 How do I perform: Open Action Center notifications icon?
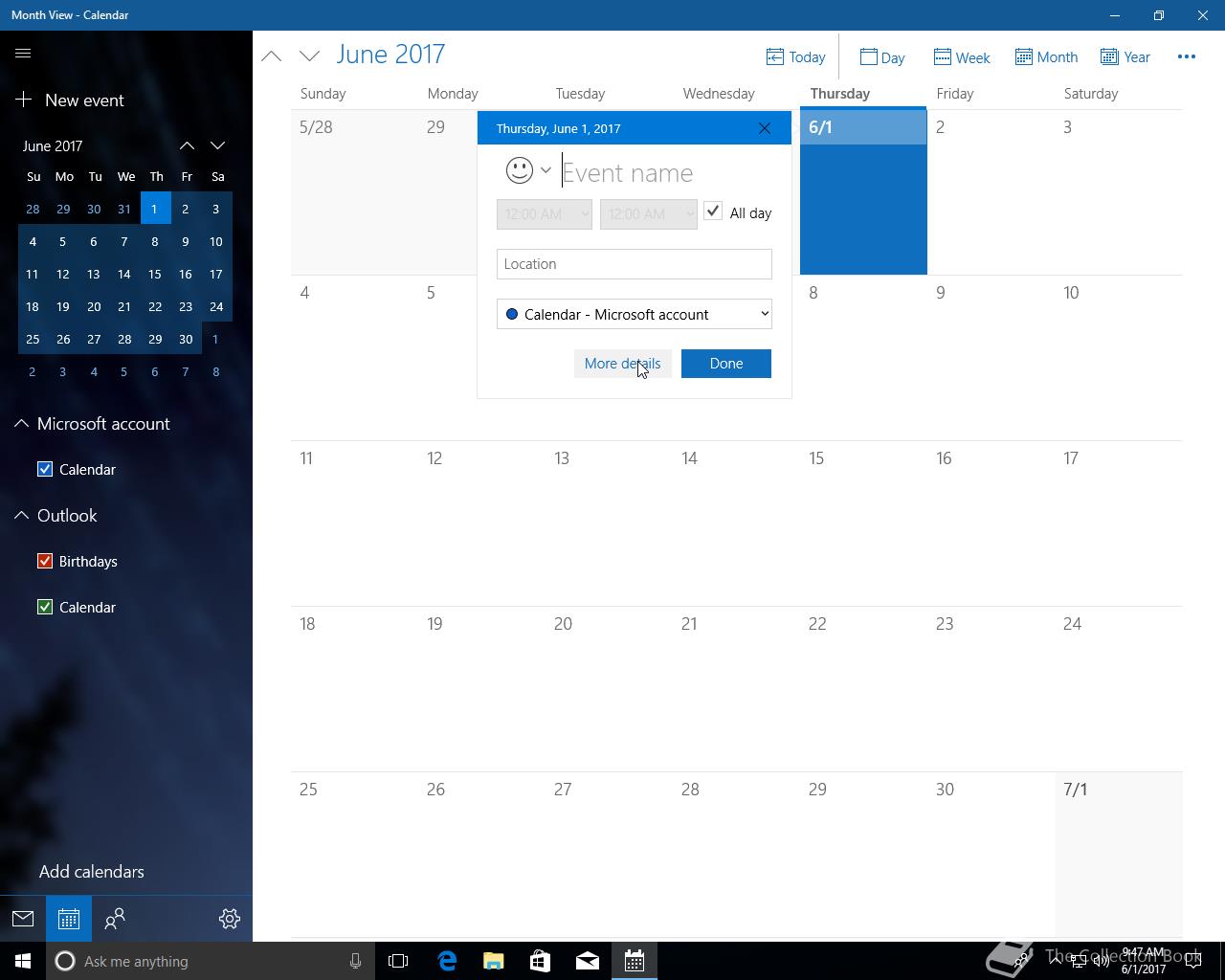coord(1193,961)
